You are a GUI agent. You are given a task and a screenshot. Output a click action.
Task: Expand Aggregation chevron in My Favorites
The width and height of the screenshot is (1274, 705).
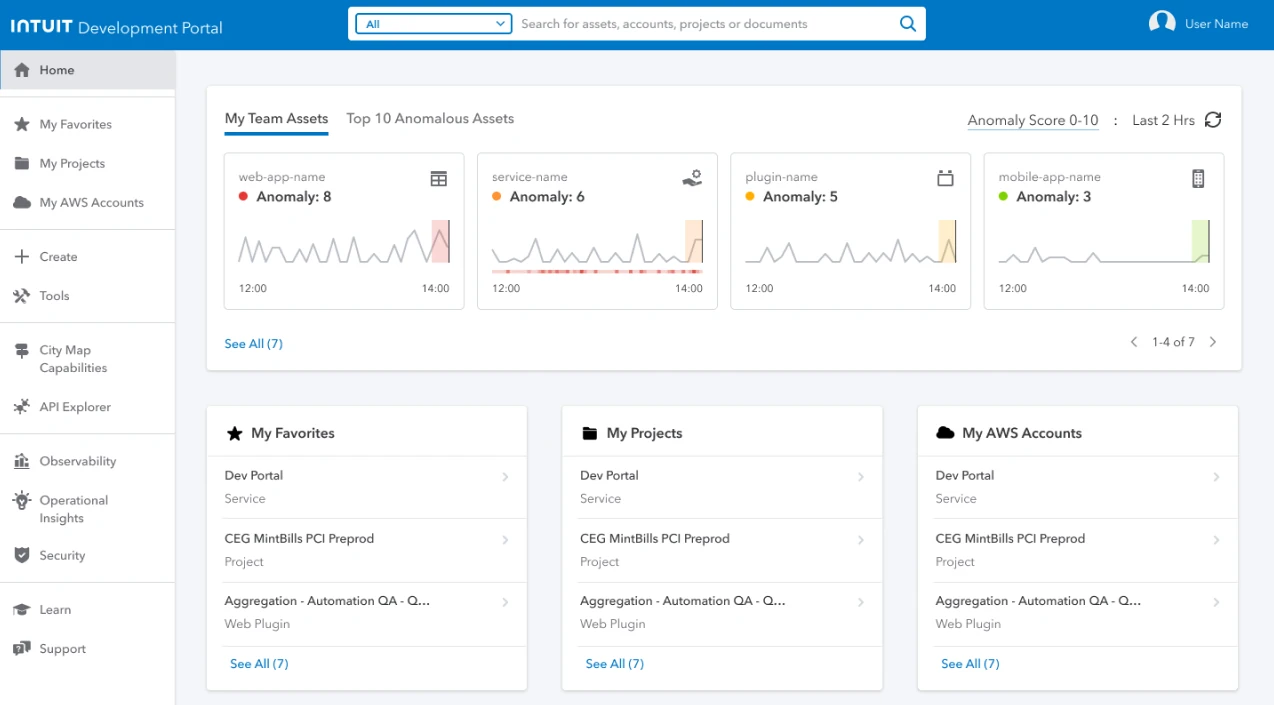pyautogui.click(x=505, y=602)
